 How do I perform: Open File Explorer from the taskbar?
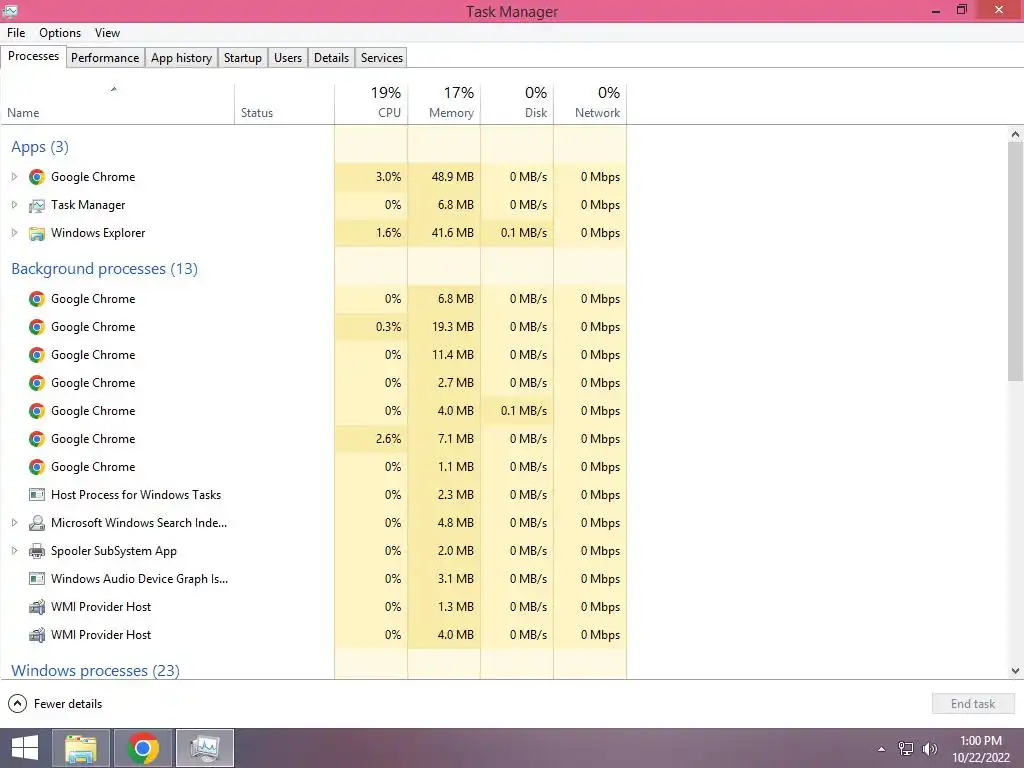click(x=80, y=748)
